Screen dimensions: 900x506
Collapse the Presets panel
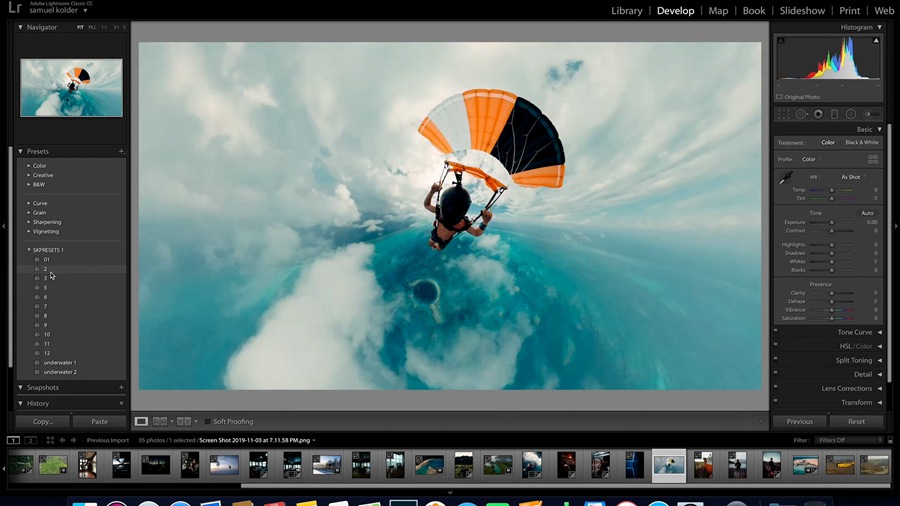click(21, 151)
